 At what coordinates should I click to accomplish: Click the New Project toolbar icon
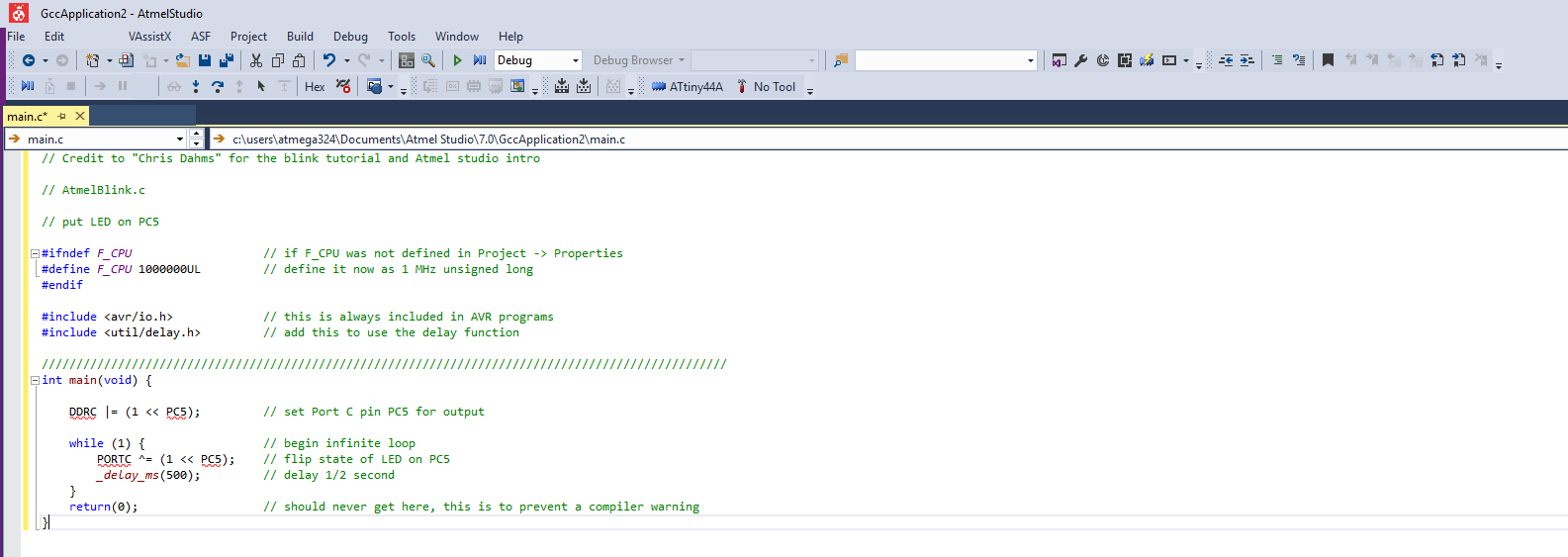[x=92, y=60]
